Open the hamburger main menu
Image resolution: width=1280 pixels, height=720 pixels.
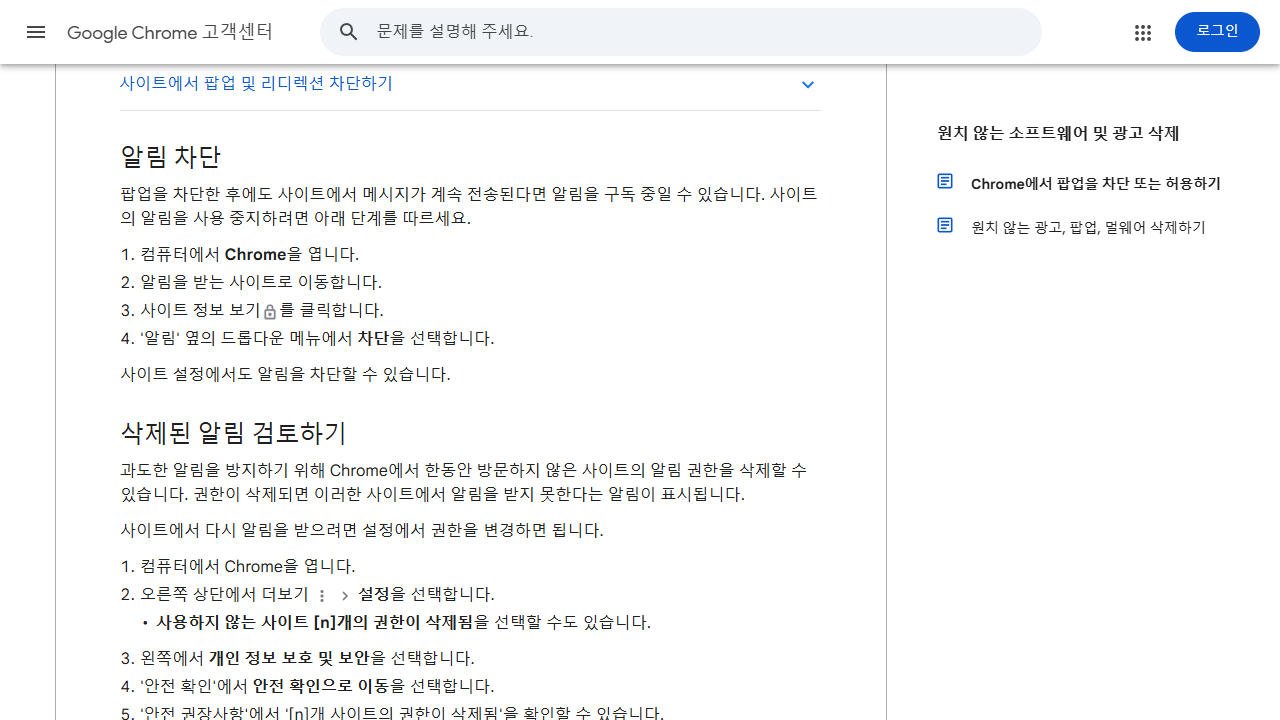(x=36, y=32)
